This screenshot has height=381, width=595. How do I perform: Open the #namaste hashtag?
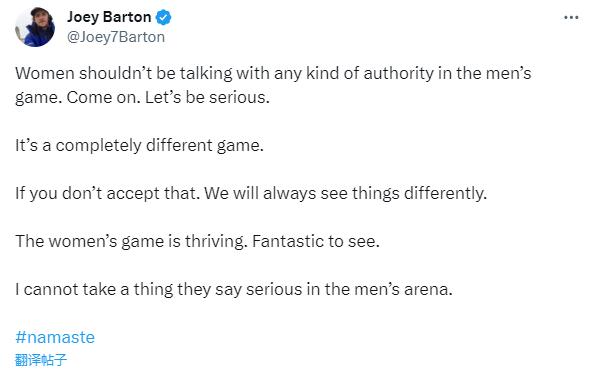pyautogui.click(x=55, y=337)
